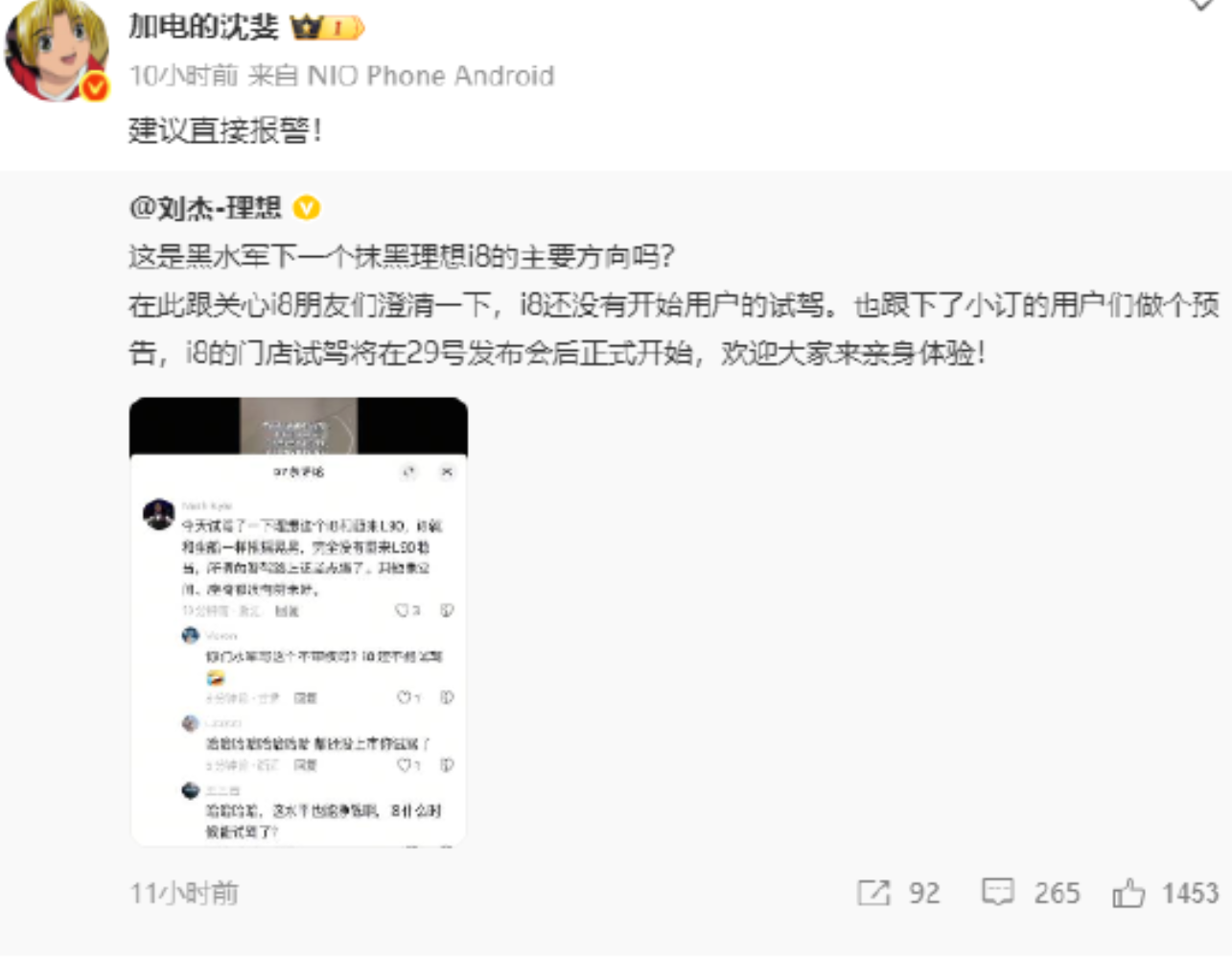Click the username 加电的沈斐
The height and width of the screenshot is (960, 1232).
(203, 26)
